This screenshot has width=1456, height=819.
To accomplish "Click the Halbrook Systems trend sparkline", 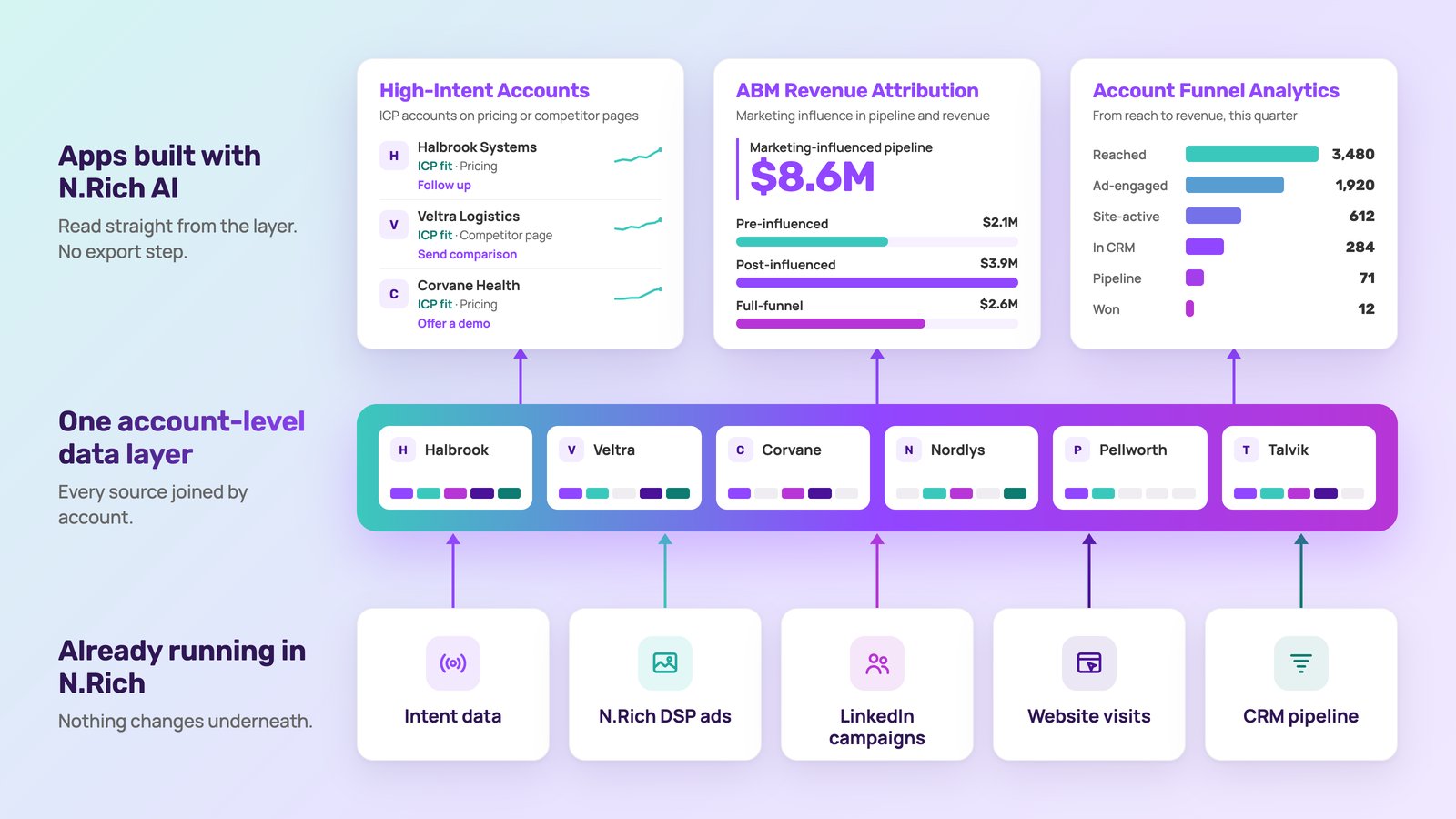I will (x=638, y=156).
